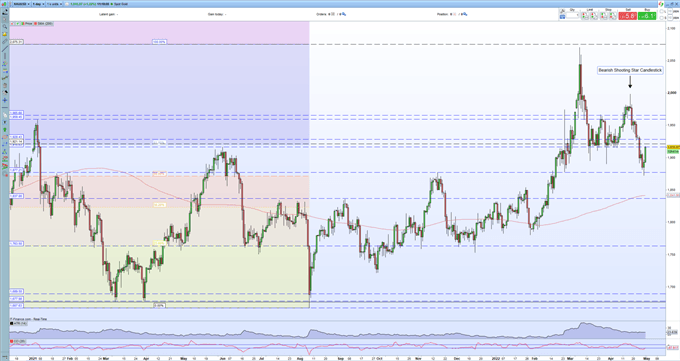Screen dimensions: 680x361
Task: Open the SMA (200) indicator label
Action: [44, 23]
